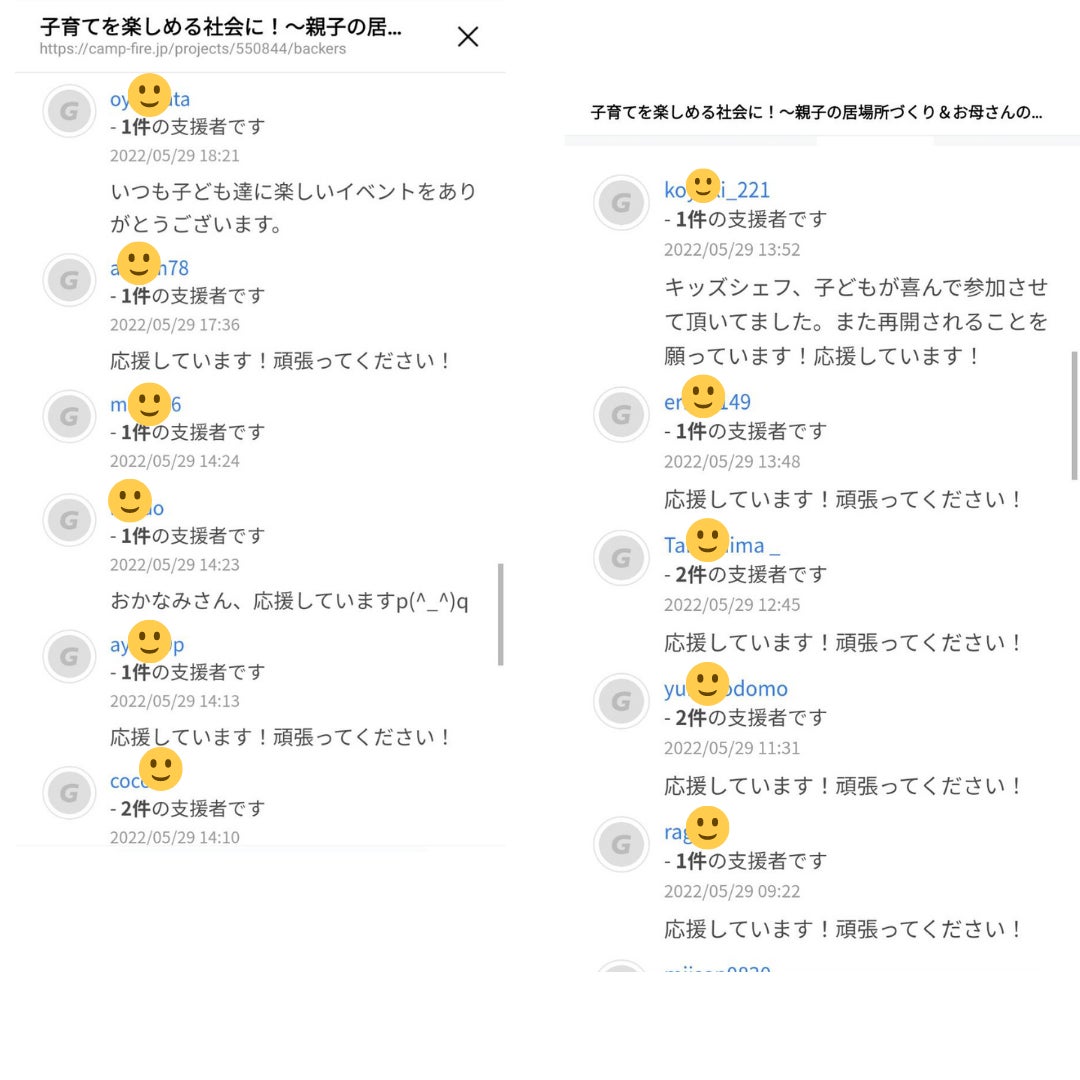
Task: Open avatar of the 11:31 supporter
Action: (x=621, y=701)
